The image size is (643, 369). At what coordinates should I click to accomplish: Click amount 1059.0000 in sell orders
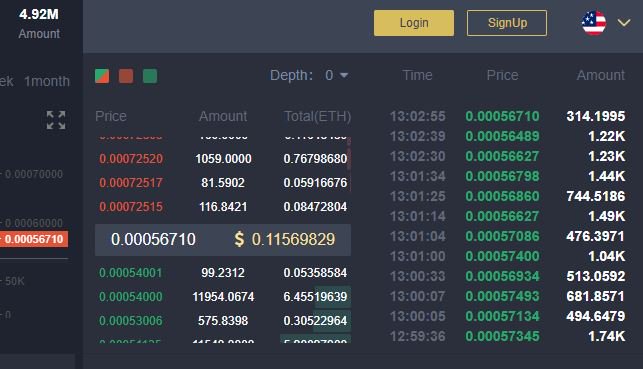point(223,159)
